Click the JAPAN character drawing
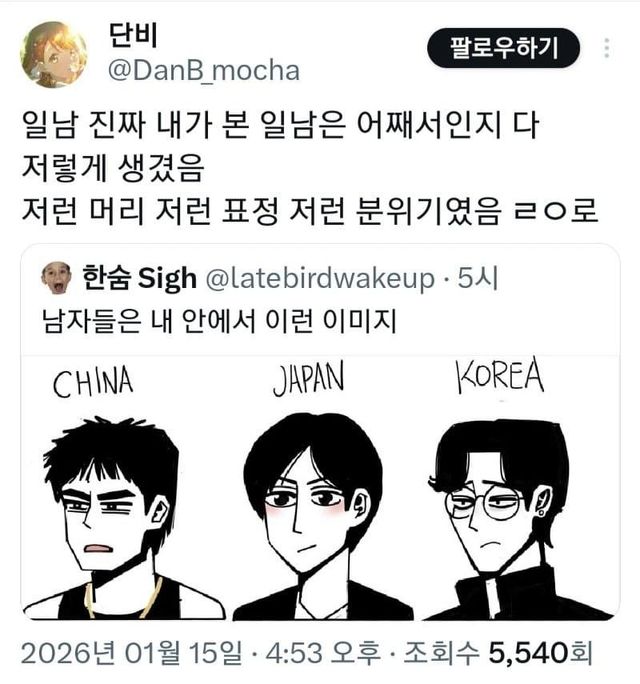 (x=322, y=516)
